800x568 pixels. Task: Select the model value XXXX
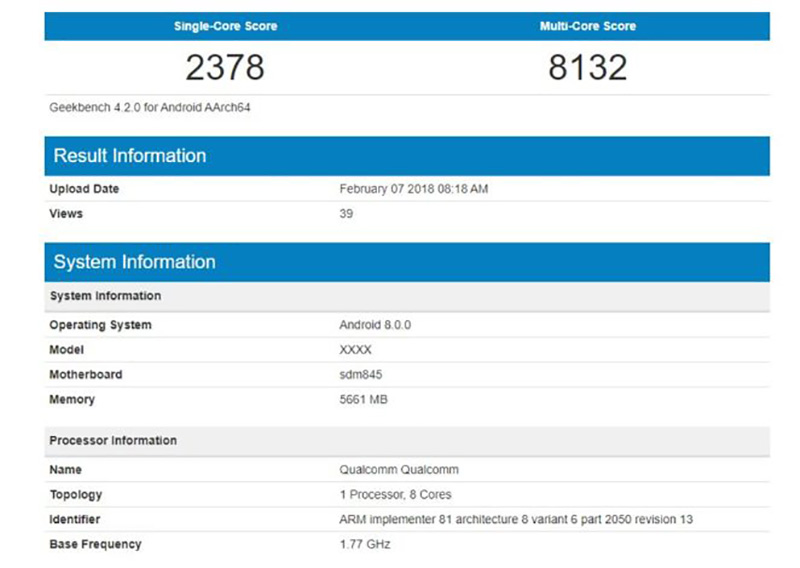point(355,350)
